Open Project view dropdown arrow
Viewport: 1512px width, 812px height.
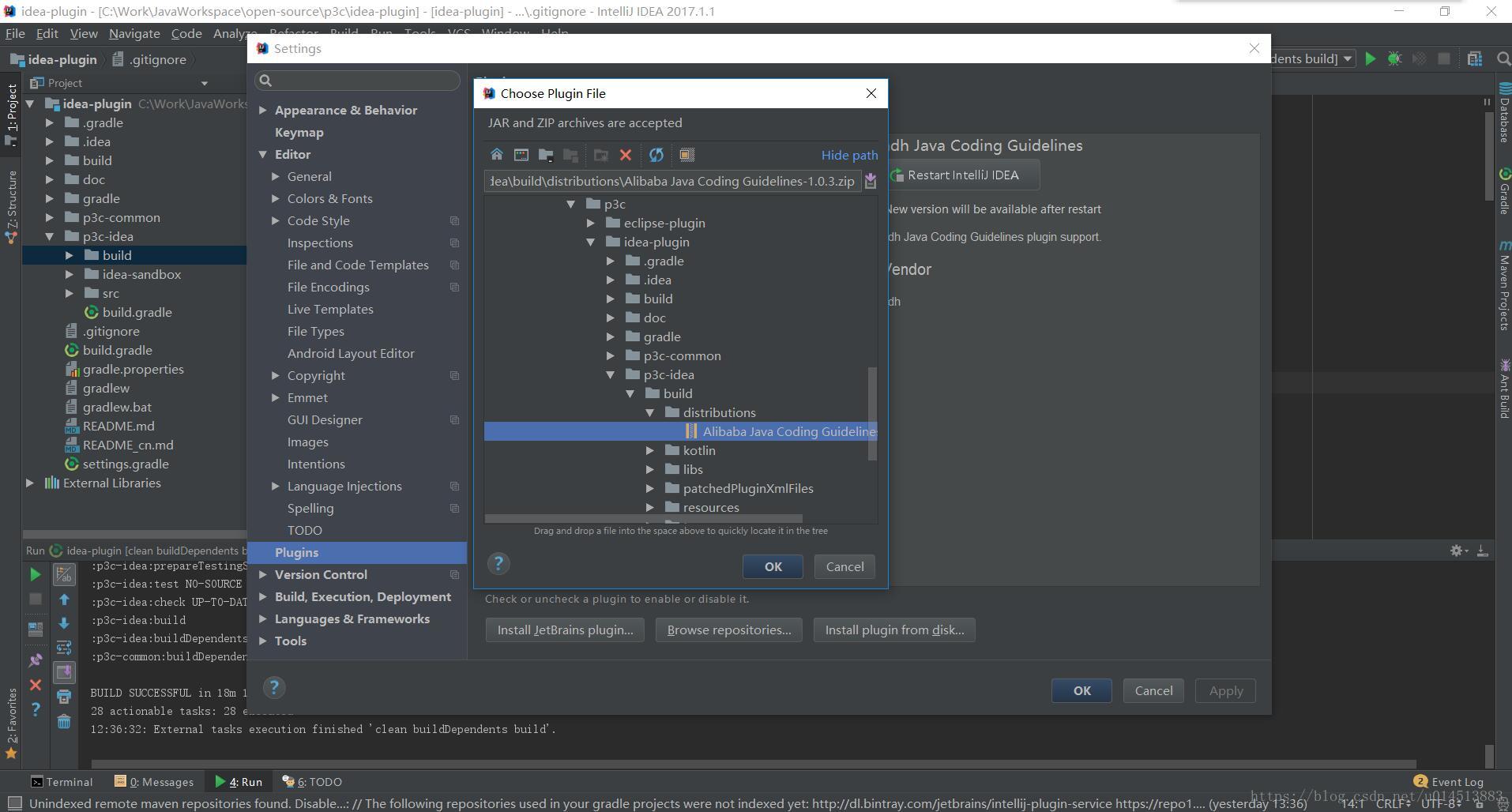205,83
